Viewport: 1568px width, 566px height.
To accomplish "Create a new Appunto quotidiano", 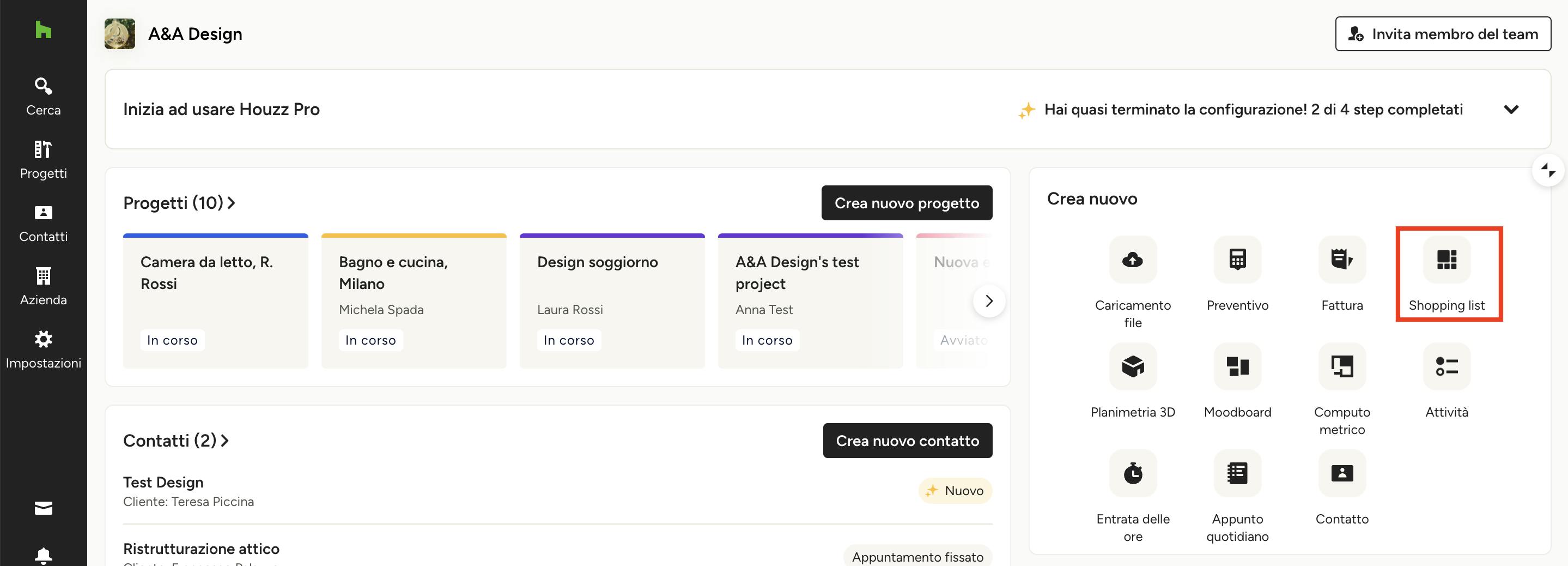I will (1237, 497).
